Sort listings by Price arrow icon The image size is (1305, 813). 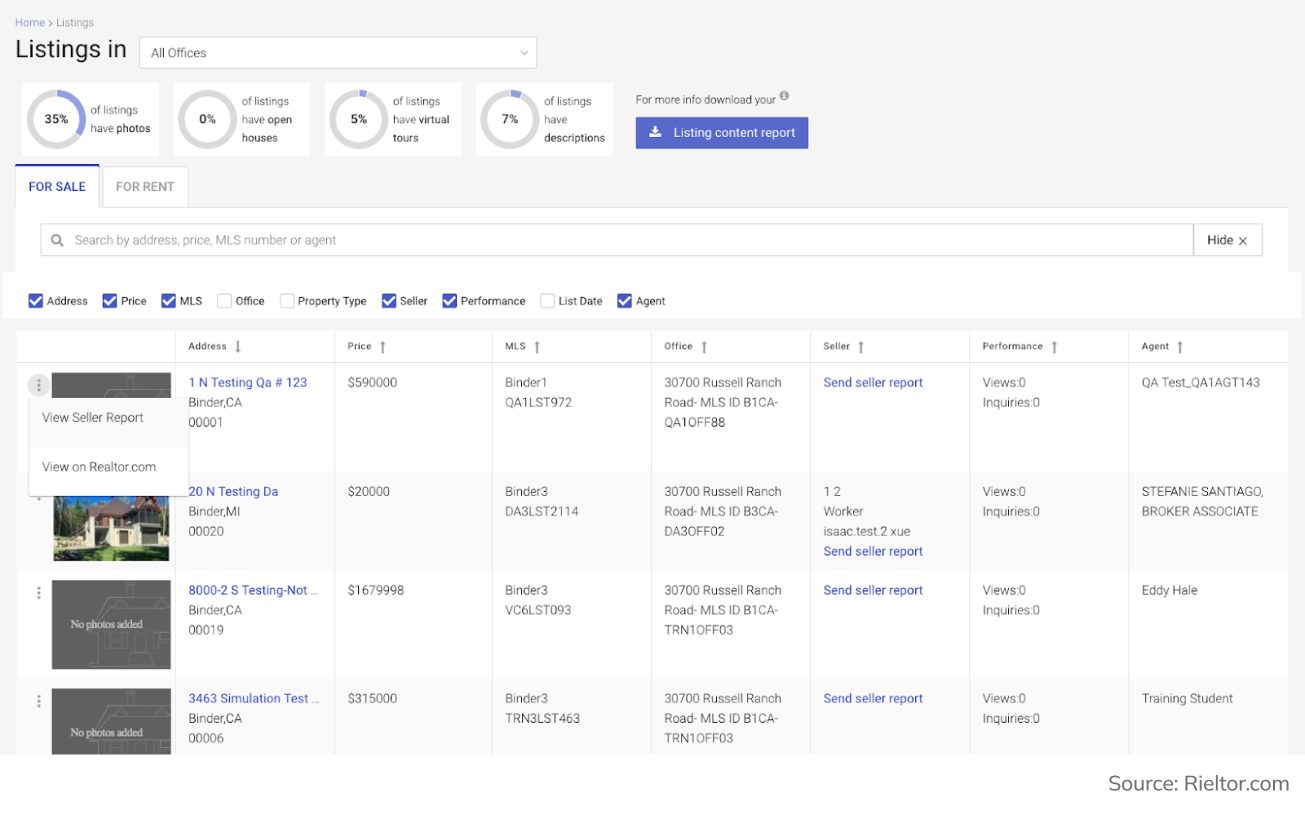[383, 347]
